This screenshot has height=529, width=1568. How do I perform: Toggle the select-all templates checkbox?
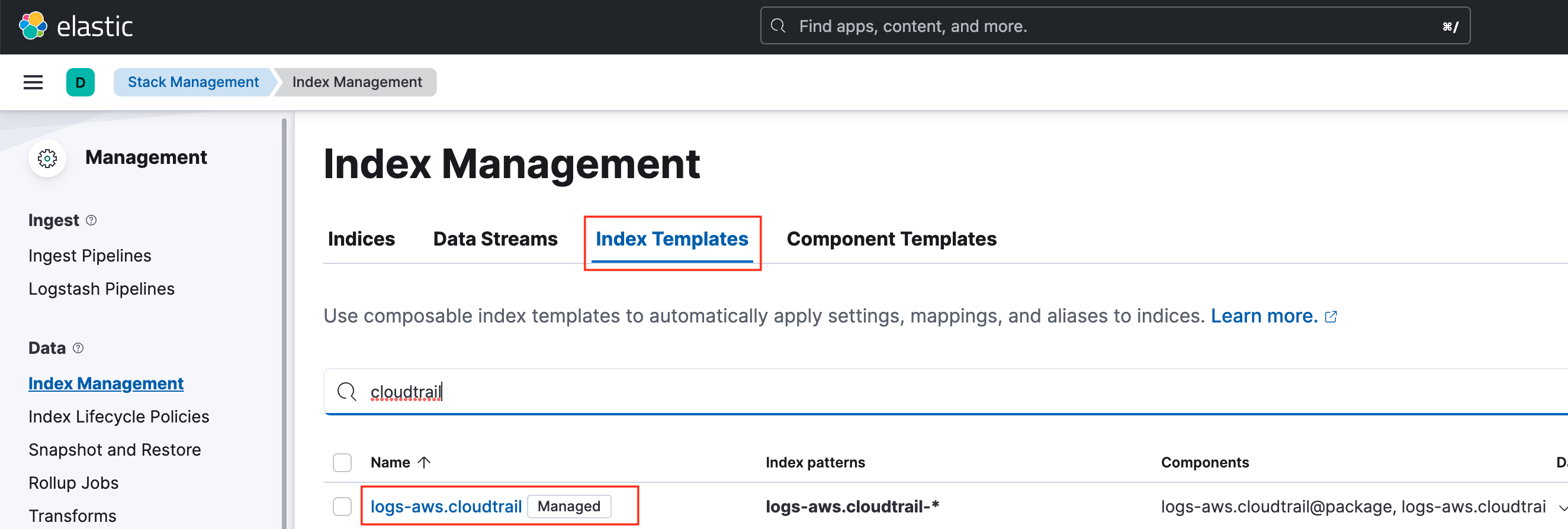coord(342,463)
